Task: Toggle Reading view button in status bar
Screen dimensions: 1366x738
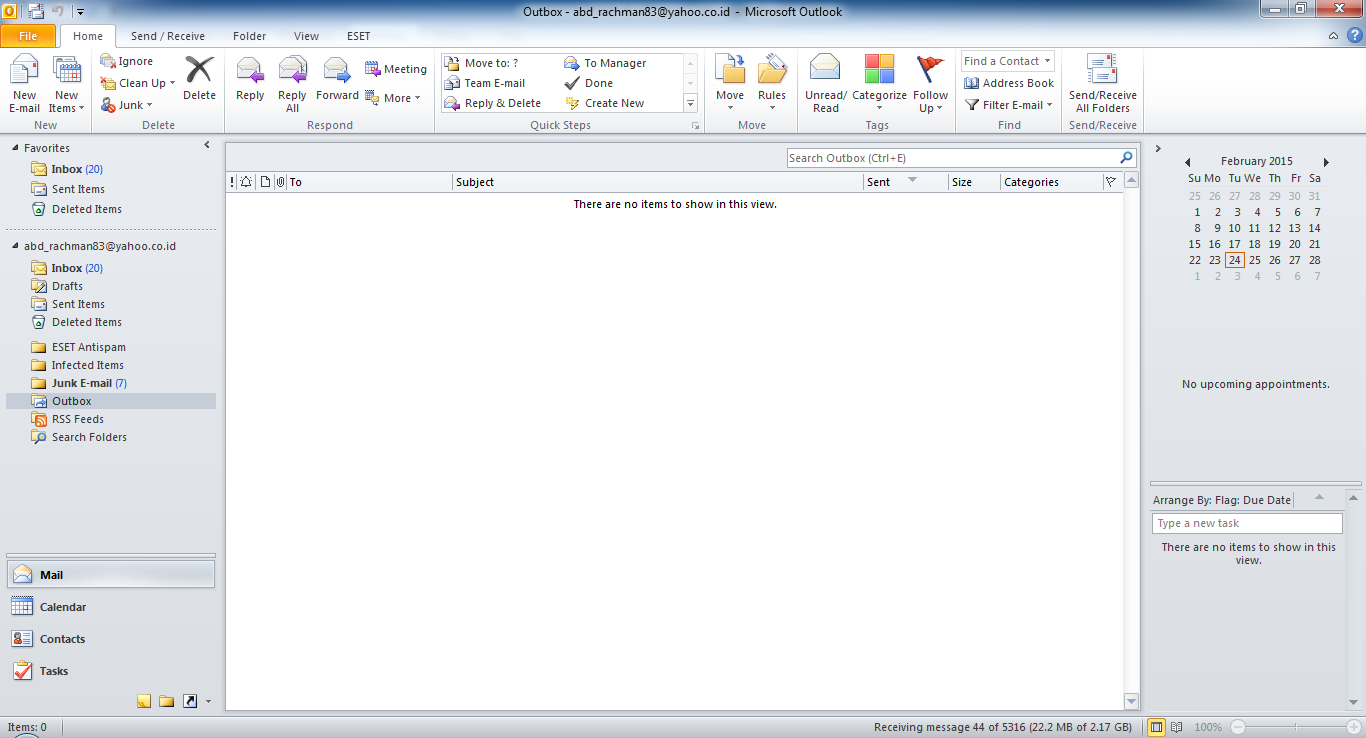Action: 1177,727
